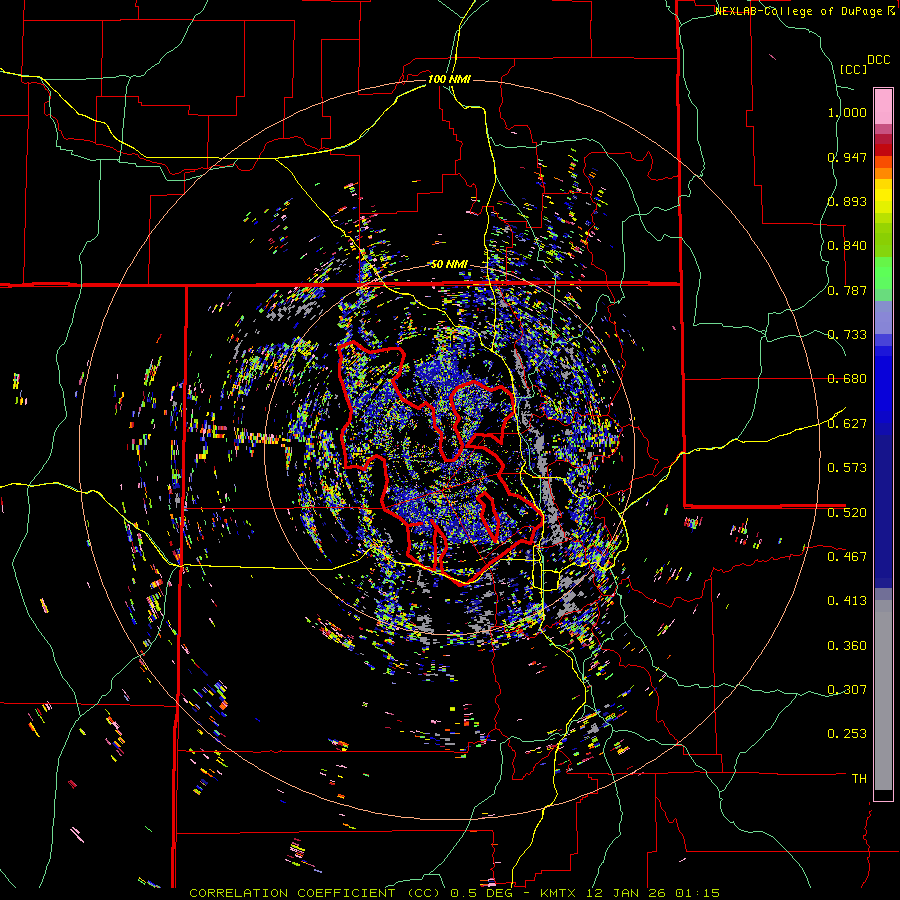The width and height of the screenshot is (900, 900).
Task: Click the DCC product label
Action: pos(878,60)
